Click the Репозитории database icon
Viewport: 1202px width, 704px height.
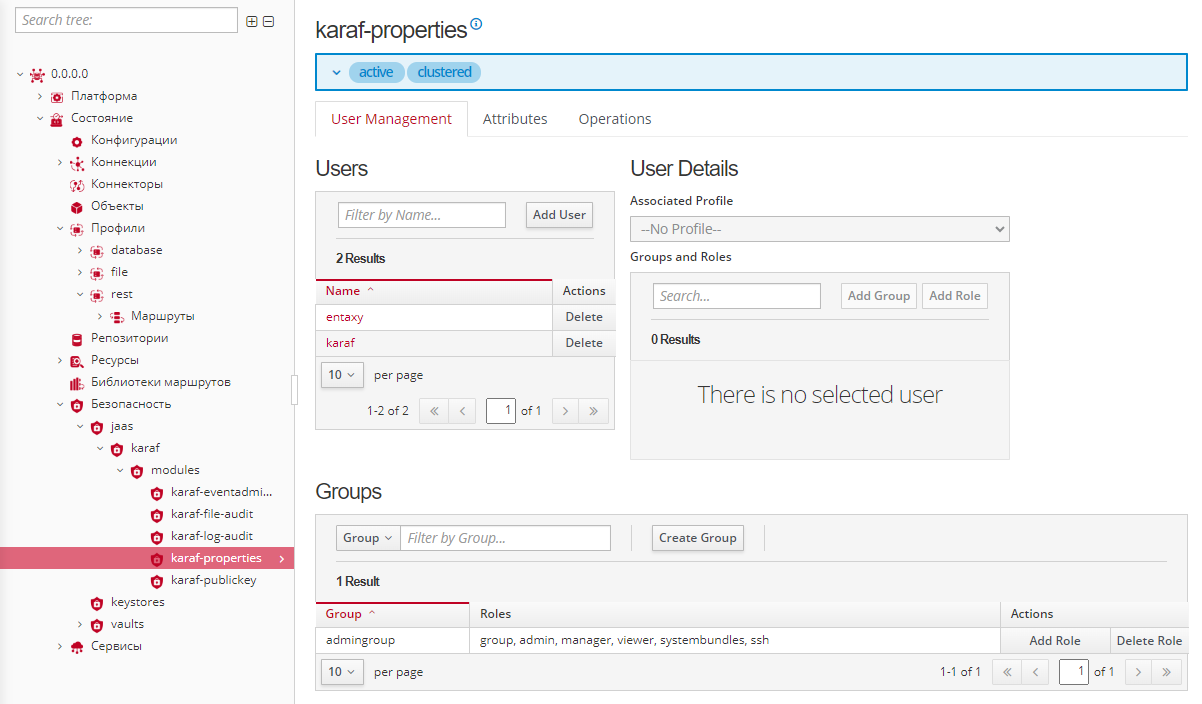click(77, 339)
